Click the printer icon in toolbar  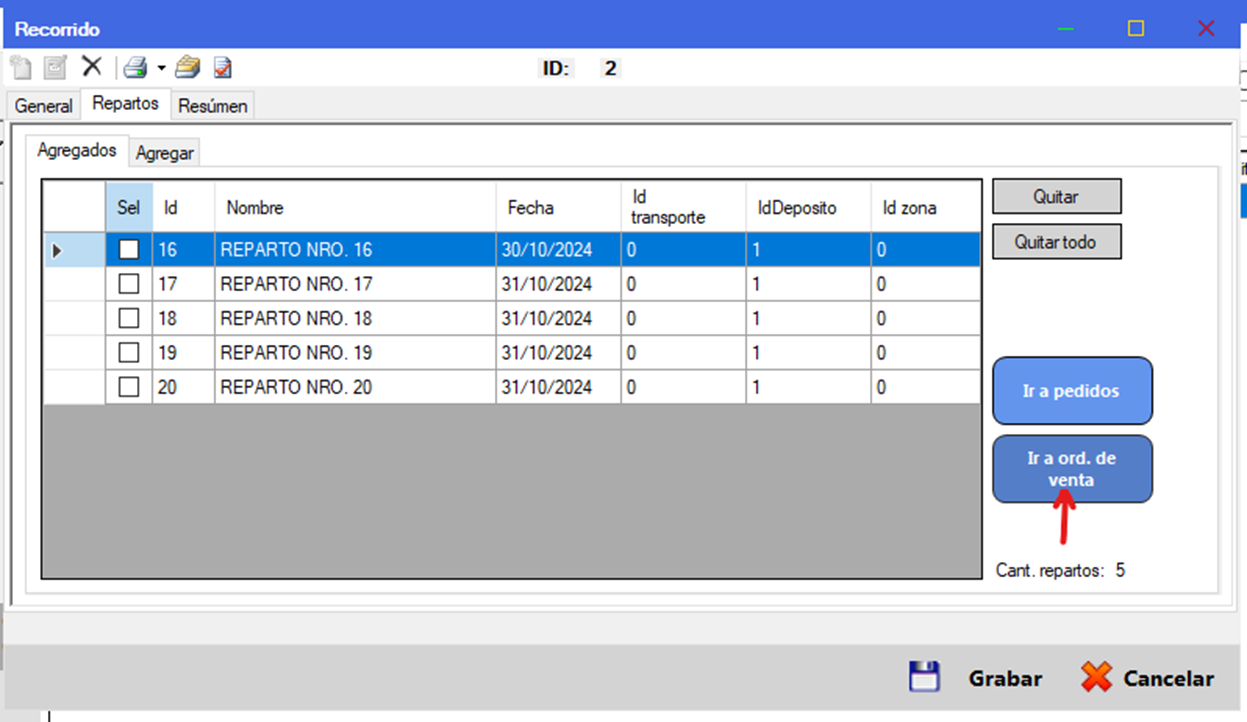[x=135, y=67]
